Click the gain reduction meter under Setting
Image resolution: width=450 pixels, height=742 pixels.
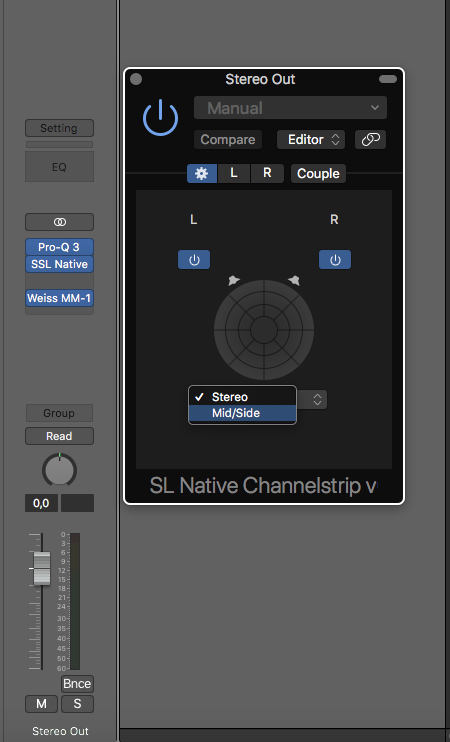click(59, 144)
